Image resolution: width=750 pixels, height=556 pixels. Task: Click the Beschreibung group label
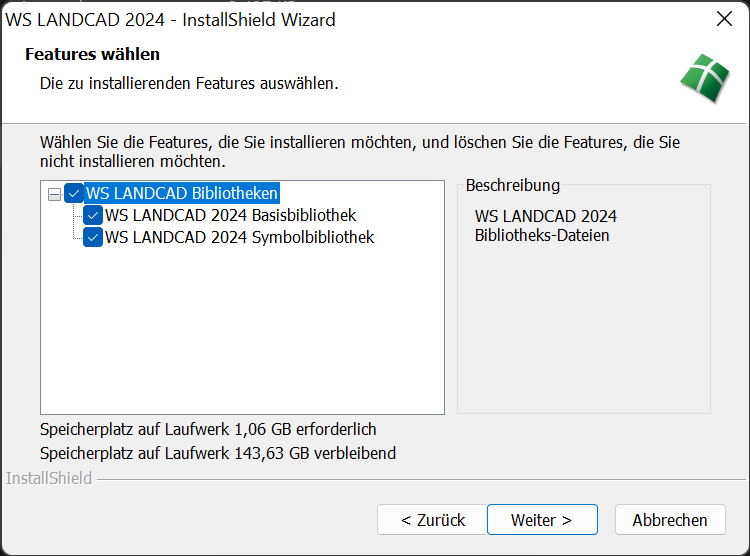point(512,186)
